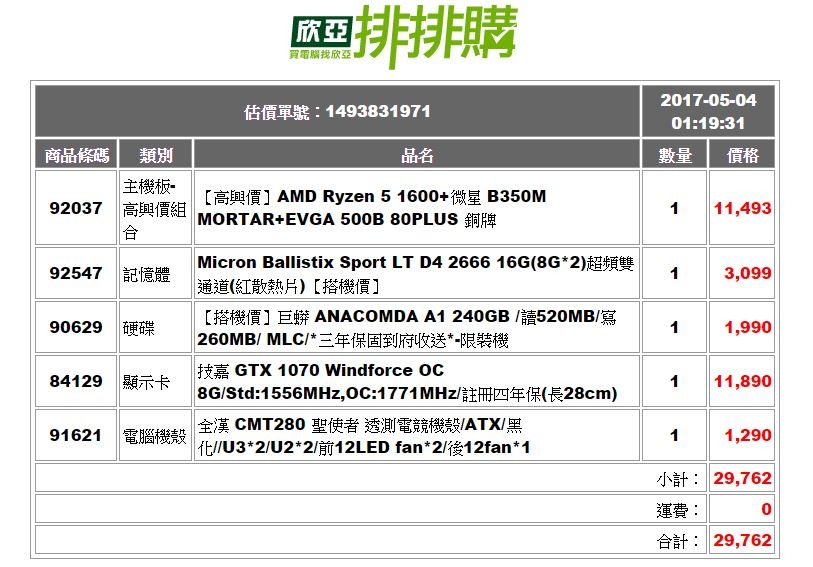
Task: Click the subtotal value next to 小計
Action: (x=742, y=478)
